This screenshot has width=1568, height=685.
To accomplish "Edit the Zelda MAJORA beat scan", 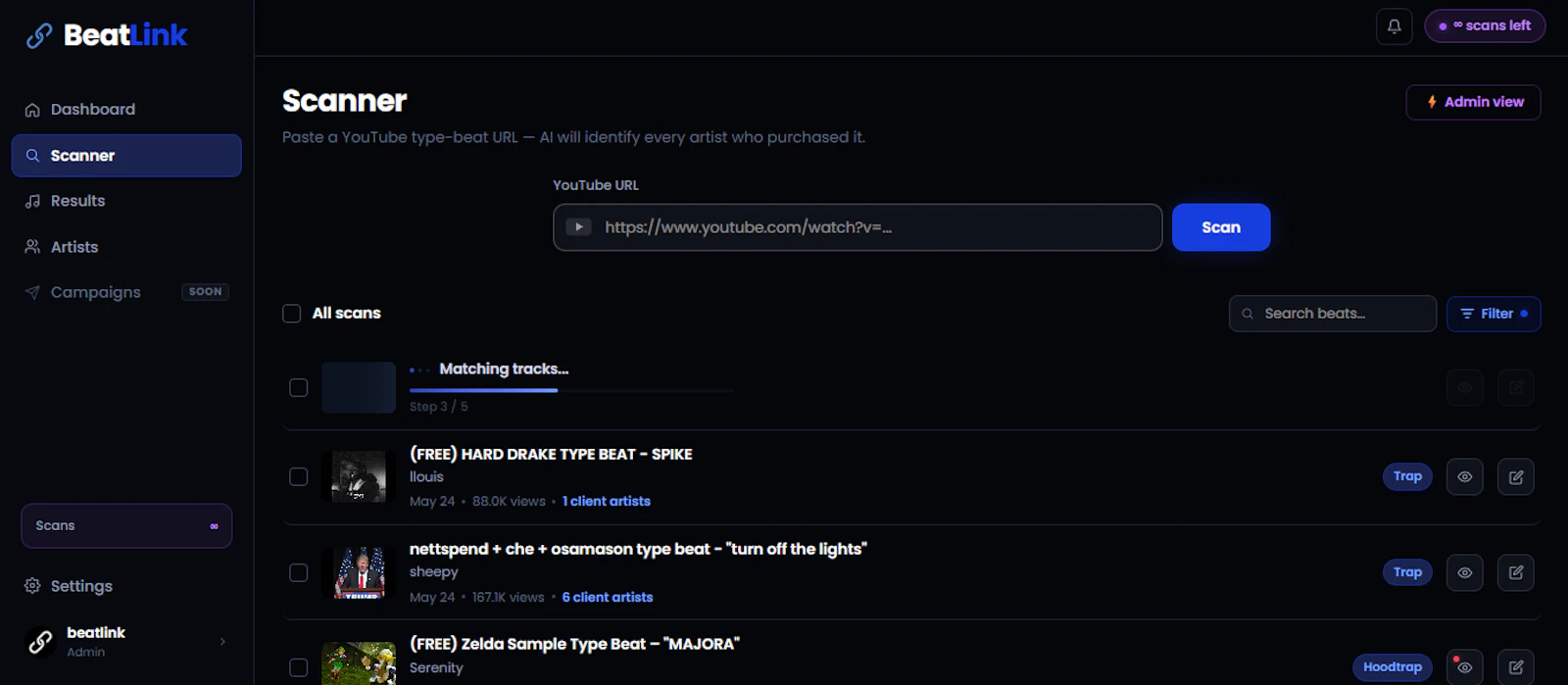I will click(x=1516, y=667).
